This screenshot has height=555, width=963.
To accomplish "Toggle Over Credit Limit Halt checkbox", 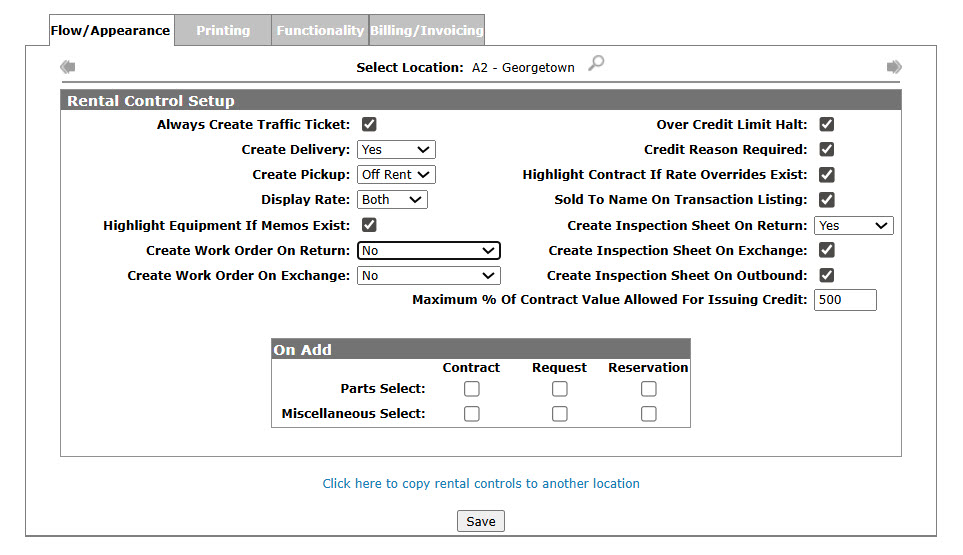I will [827, 125].
